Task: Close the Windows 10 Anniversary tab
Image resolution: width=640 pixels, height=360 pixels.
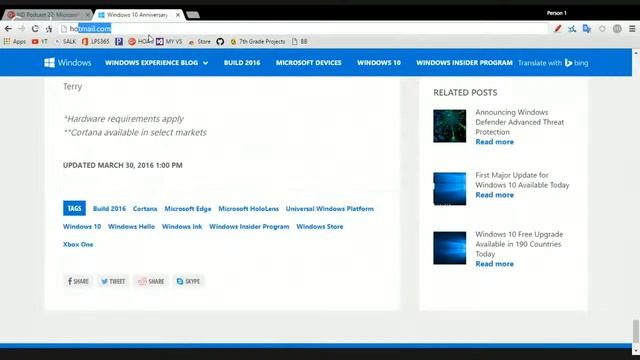Action: point(178,15)
